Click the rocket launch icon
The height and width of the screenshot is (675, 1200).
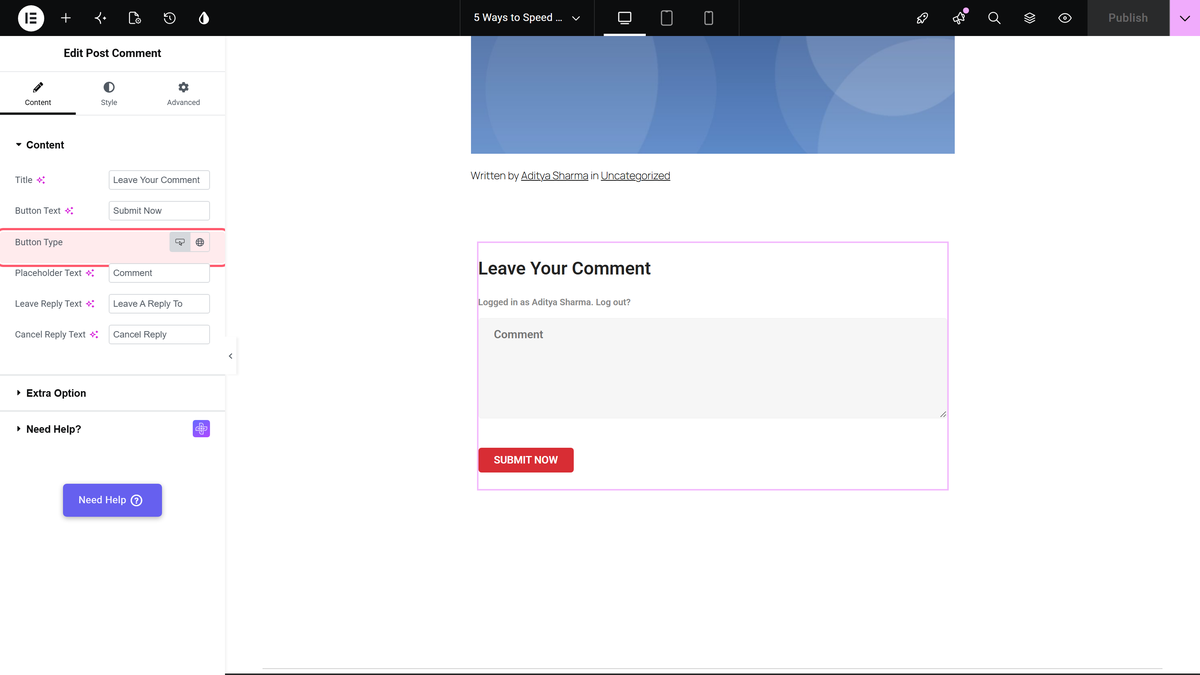(923, 18)
